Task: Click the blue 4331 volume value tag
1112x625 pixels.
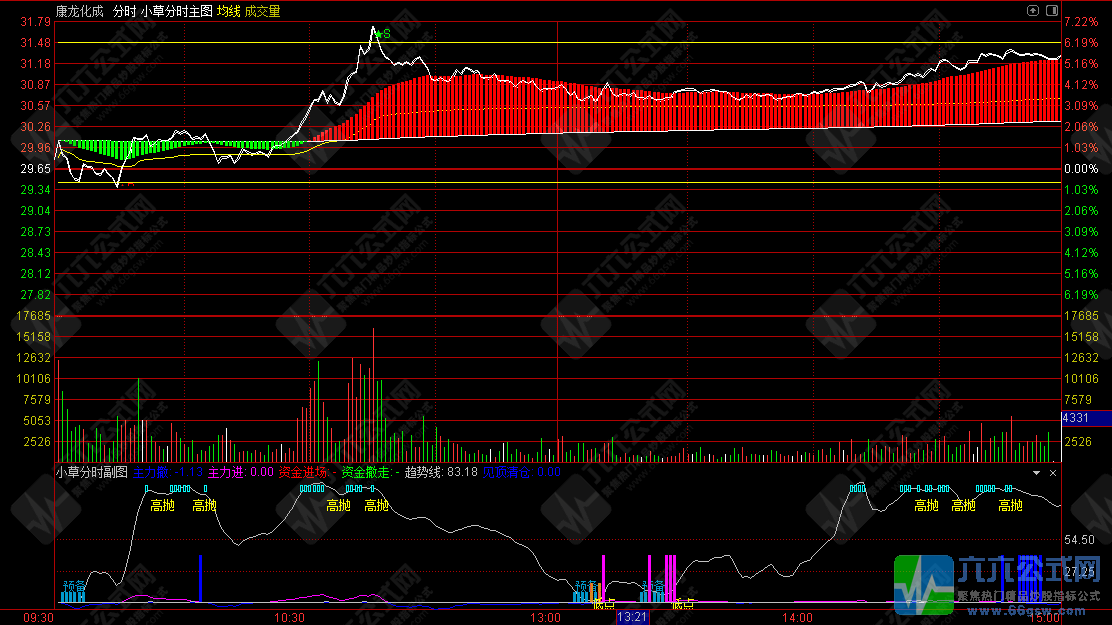Action: [x=1084, y=417]
